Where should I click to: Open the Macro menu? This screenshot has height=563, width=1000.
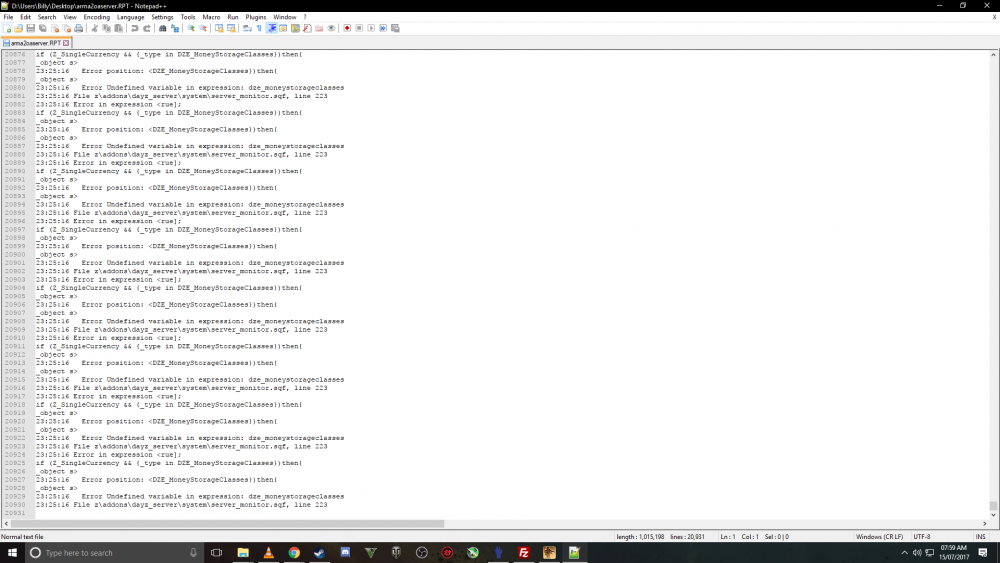click(211, 17)
